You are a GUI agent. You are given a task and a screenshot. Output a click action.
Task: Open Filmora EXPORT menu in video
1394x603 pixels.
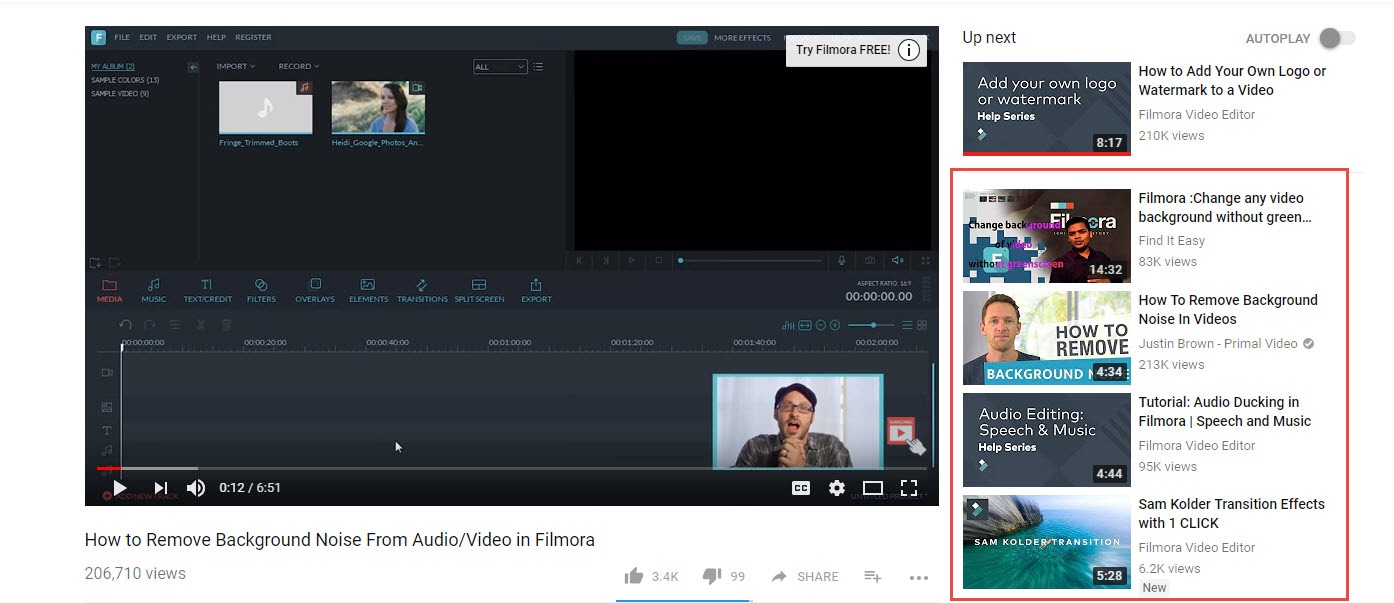point(182,37)
